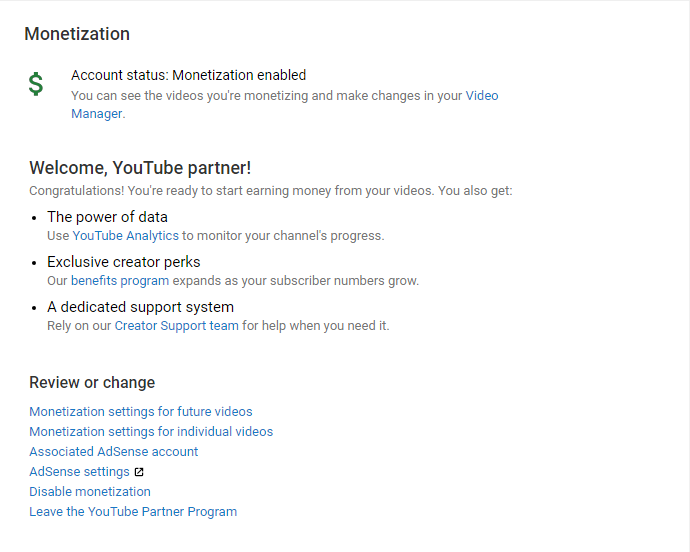Click the Disable monetization link
The width and height of the screenshot is (690, 552).
coord(90,492)
